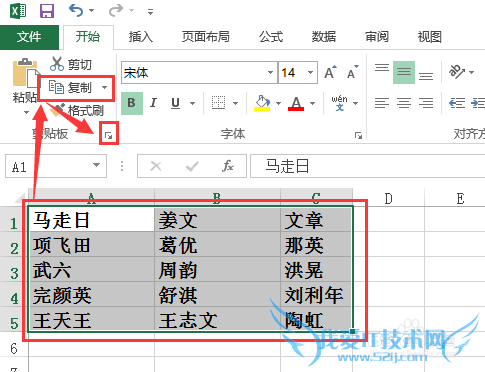Open the 文件 (File) tab
Image resolution: width=485 pixels, height=372 pixels.
pos(29,37)
